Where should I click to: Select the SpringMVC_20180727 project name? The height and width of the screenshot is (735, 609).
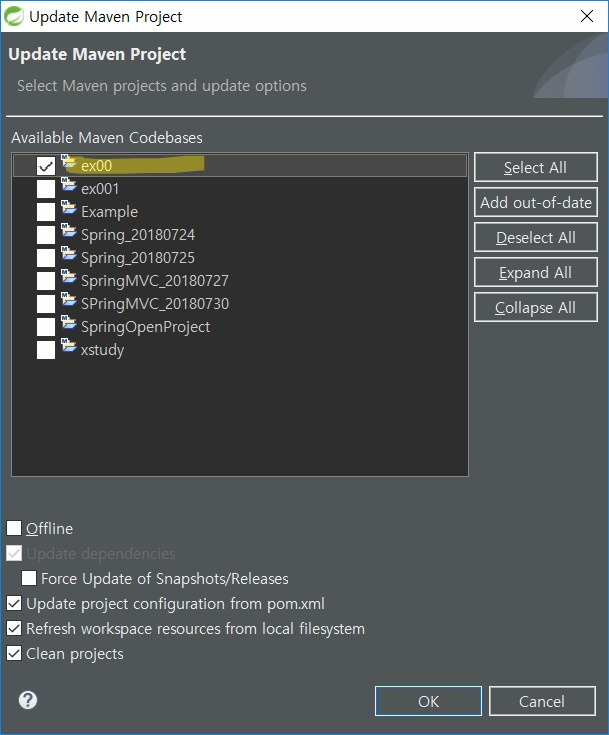point(154,281)
